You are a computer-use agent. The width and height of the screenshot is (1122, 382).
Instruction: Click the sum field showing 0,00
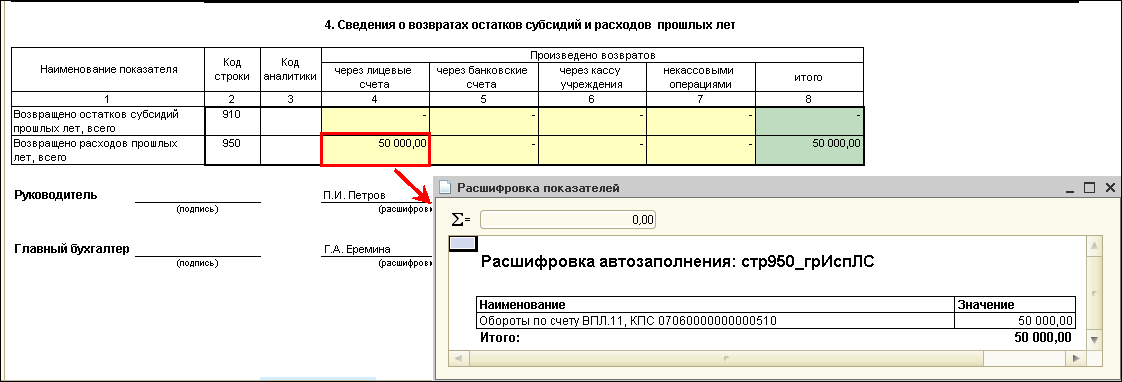click(x=567, y=220)
